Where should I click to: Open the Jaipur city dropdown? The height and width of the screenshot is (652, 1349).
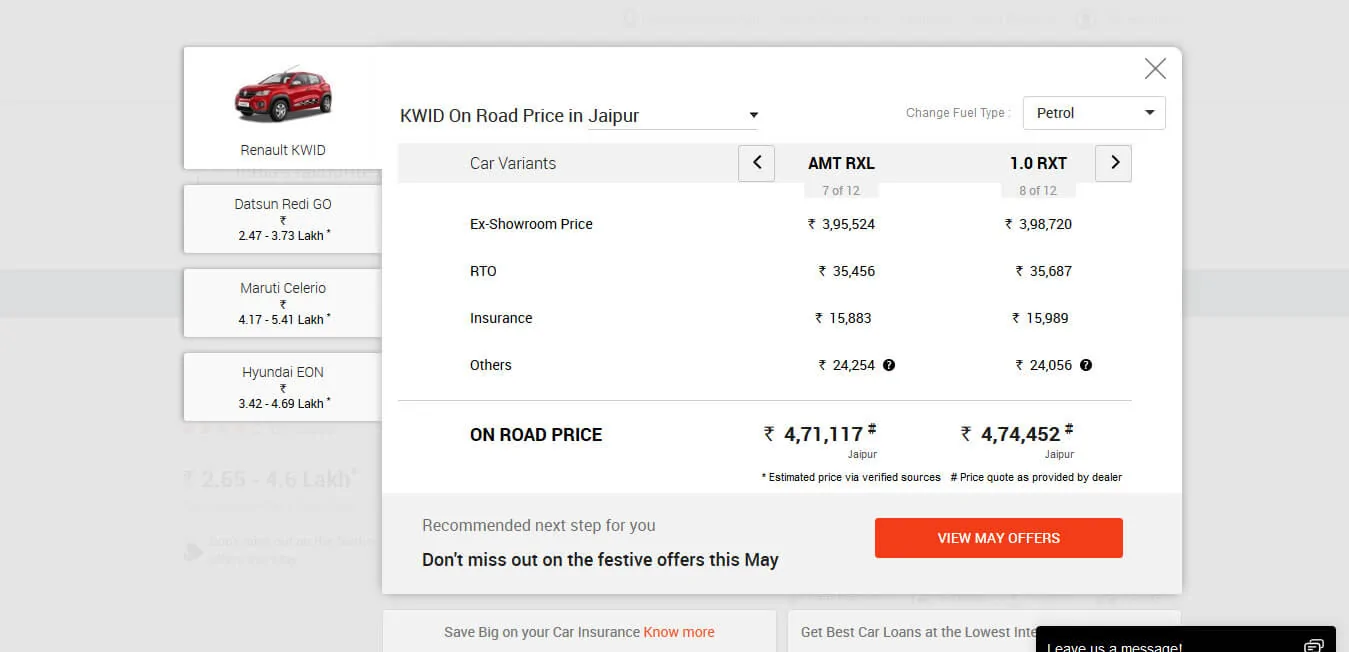click(673, 116)
